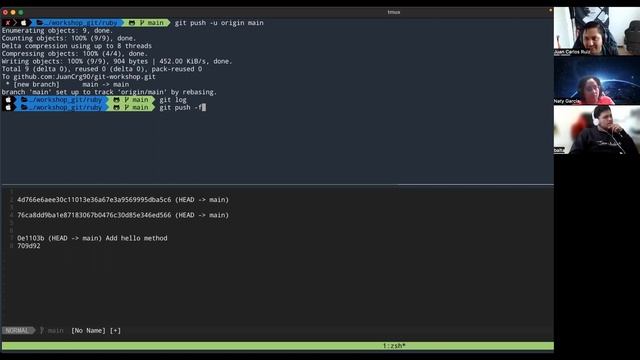Click the branch icon in the vim status line
The height and width of the screenshot is (360, 640).
(42, 330)
